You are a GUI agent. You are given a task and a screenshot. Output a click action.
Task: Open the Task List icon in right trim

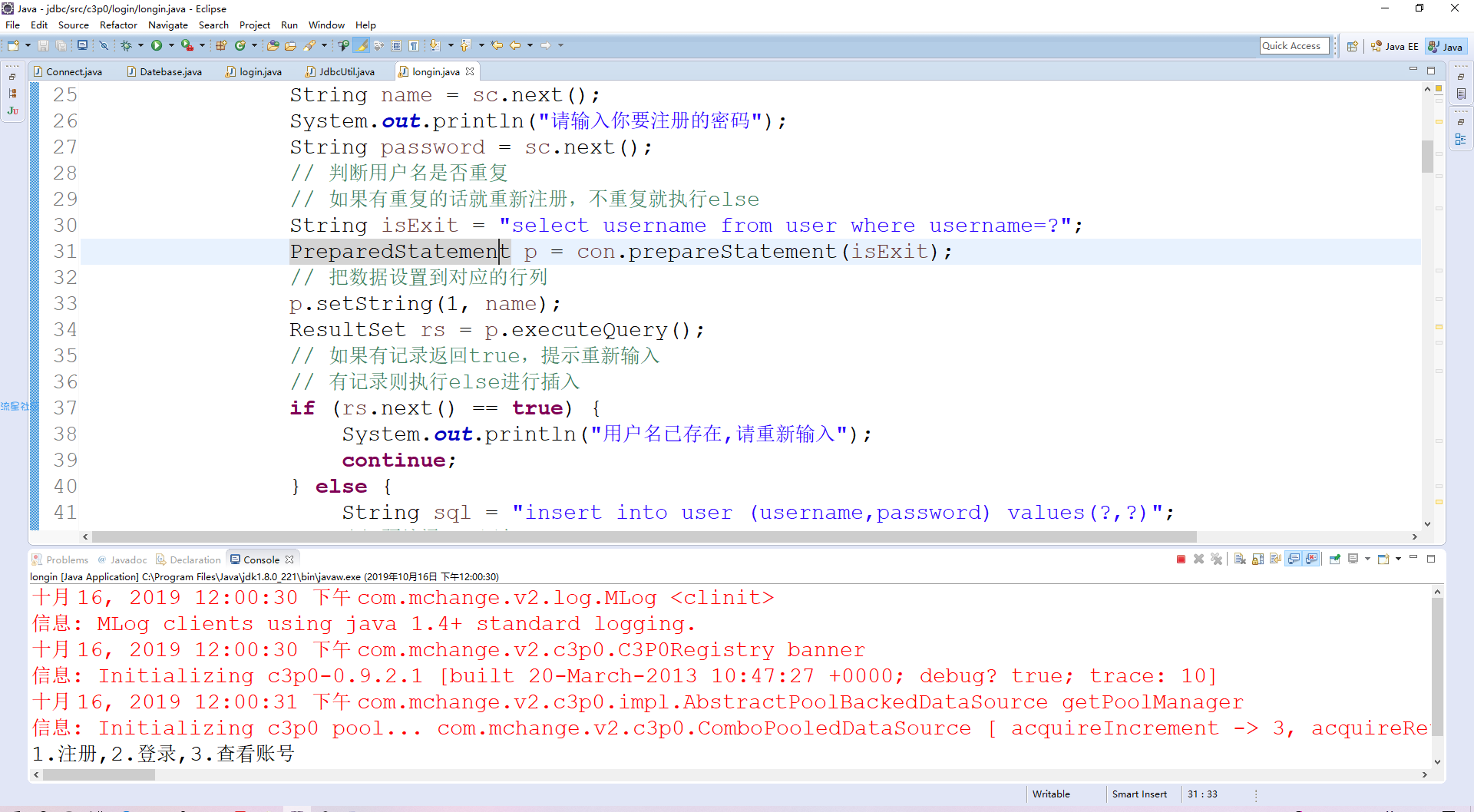pos(1461,94)
